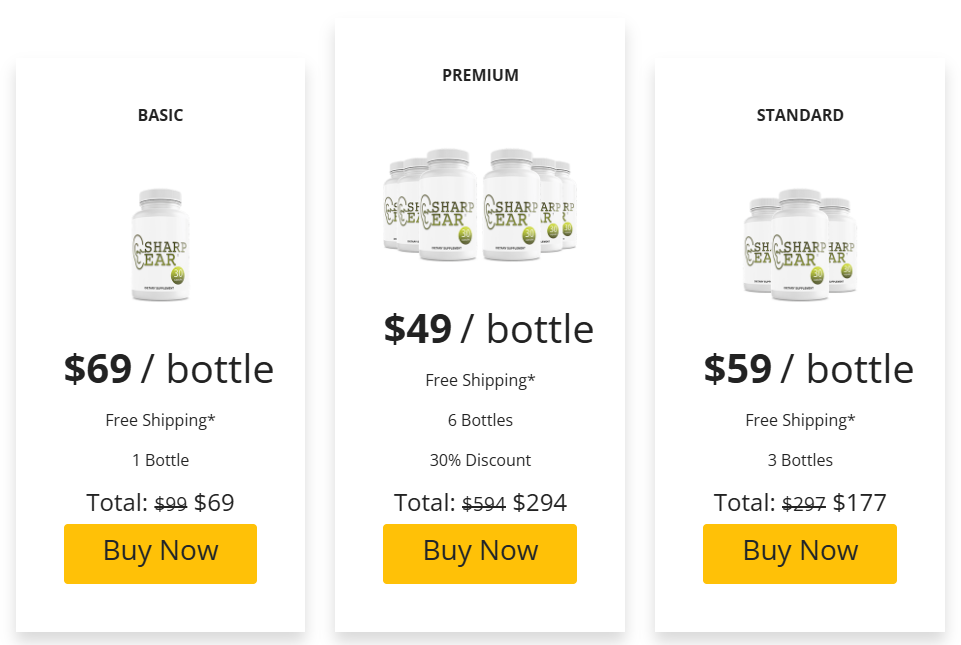Click Buy Now for the Basic package
This screenshot has height=645, width=961.
160,553
